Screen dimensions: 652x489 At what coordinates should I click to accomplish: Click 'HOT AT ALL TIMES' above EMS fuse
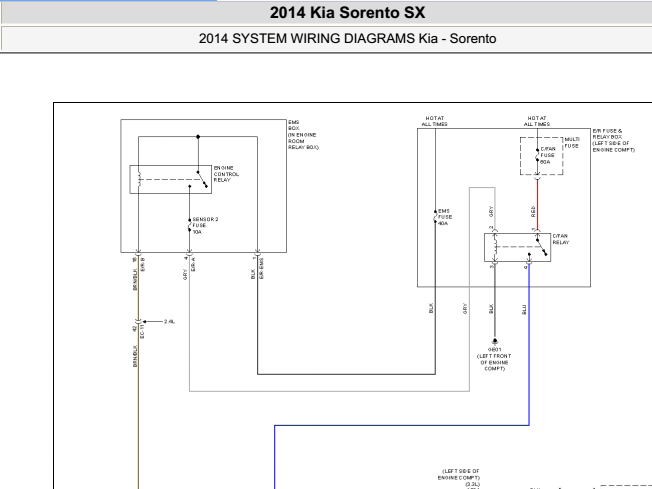coord(435,121)
